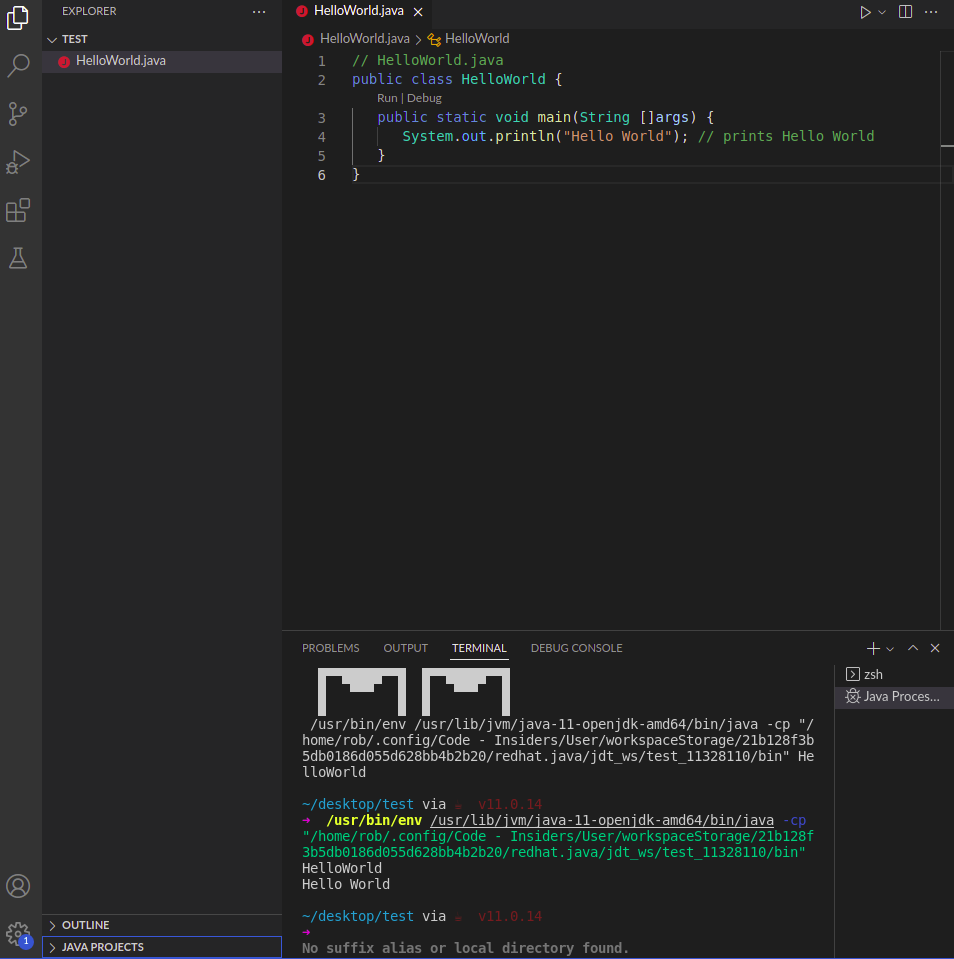The image size is (954, 959).
Task: Click the Debug code lens above main
Action: 423,98
